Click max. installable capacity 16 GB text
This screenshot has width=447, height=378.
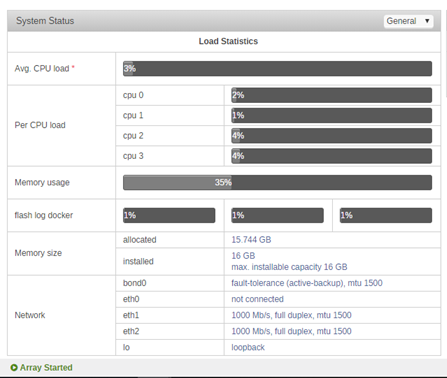(289, 267)
